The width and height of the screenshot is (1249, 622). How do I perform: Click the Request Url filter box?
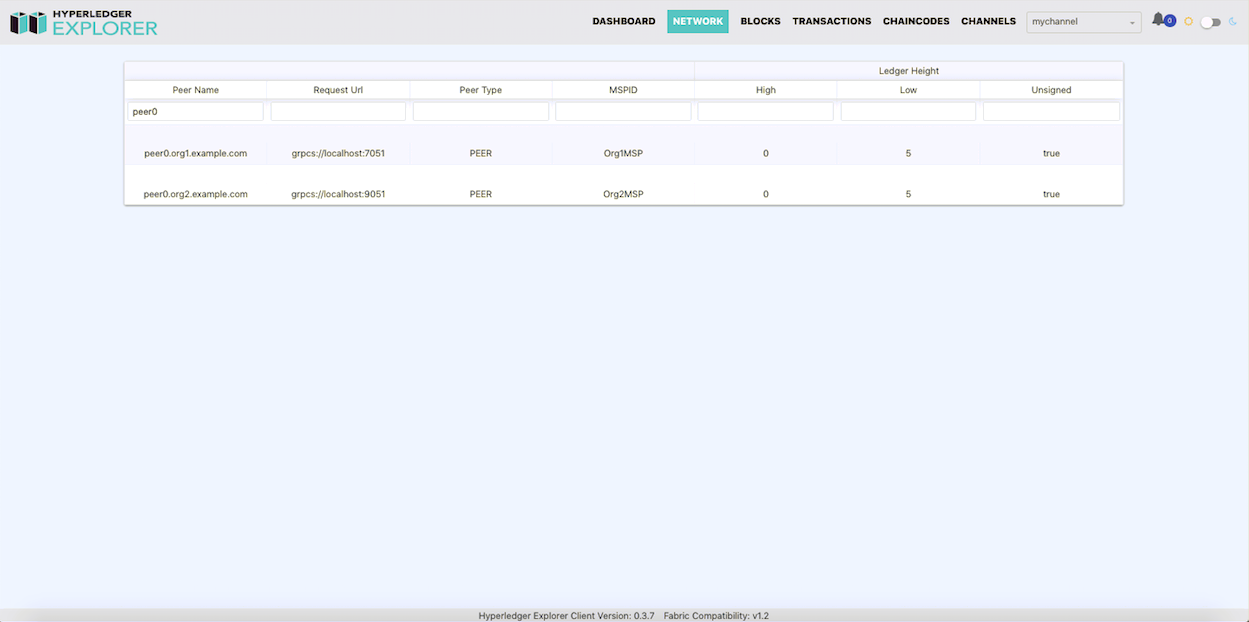tap(338, 112)
